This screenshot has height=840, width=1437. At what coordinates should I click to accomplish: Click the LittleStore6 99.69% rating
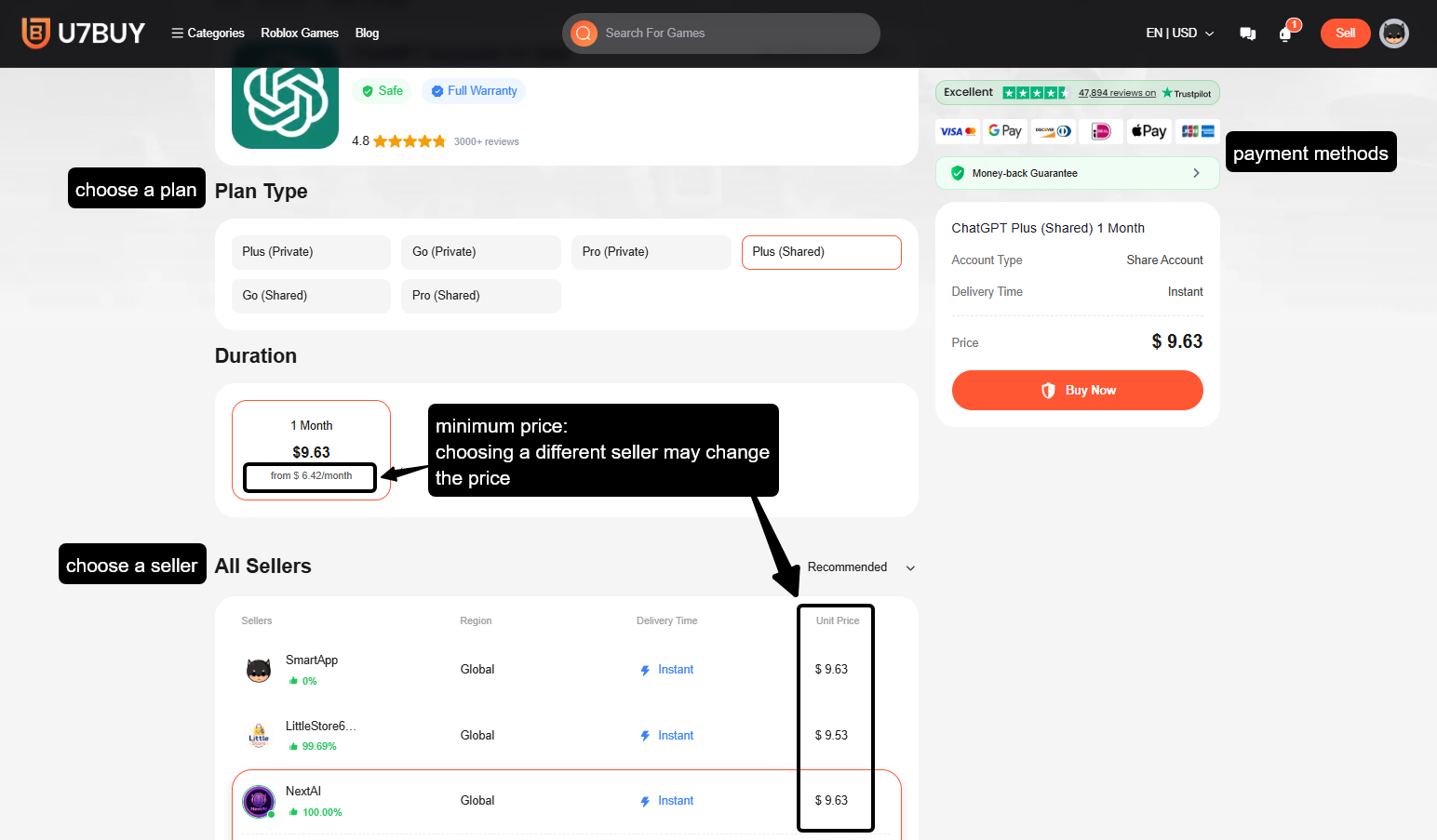(x=313, y=746)
